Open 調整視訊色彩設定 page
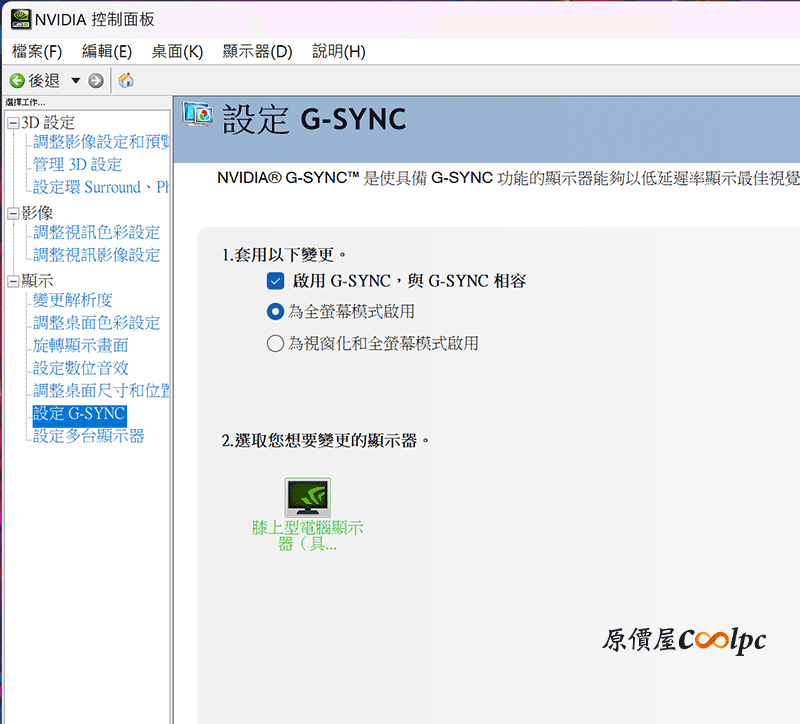 click(96, 232)
